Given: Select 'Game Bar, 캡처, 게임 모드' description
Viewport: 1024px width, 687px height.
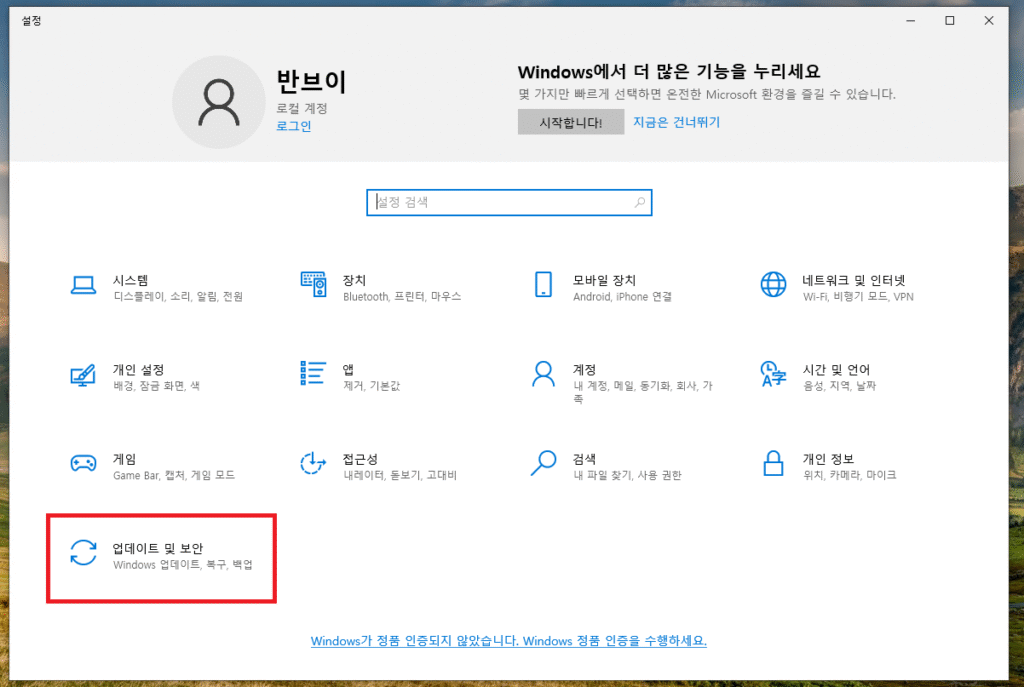Looking at the screenshot, I should pos(174,475).
